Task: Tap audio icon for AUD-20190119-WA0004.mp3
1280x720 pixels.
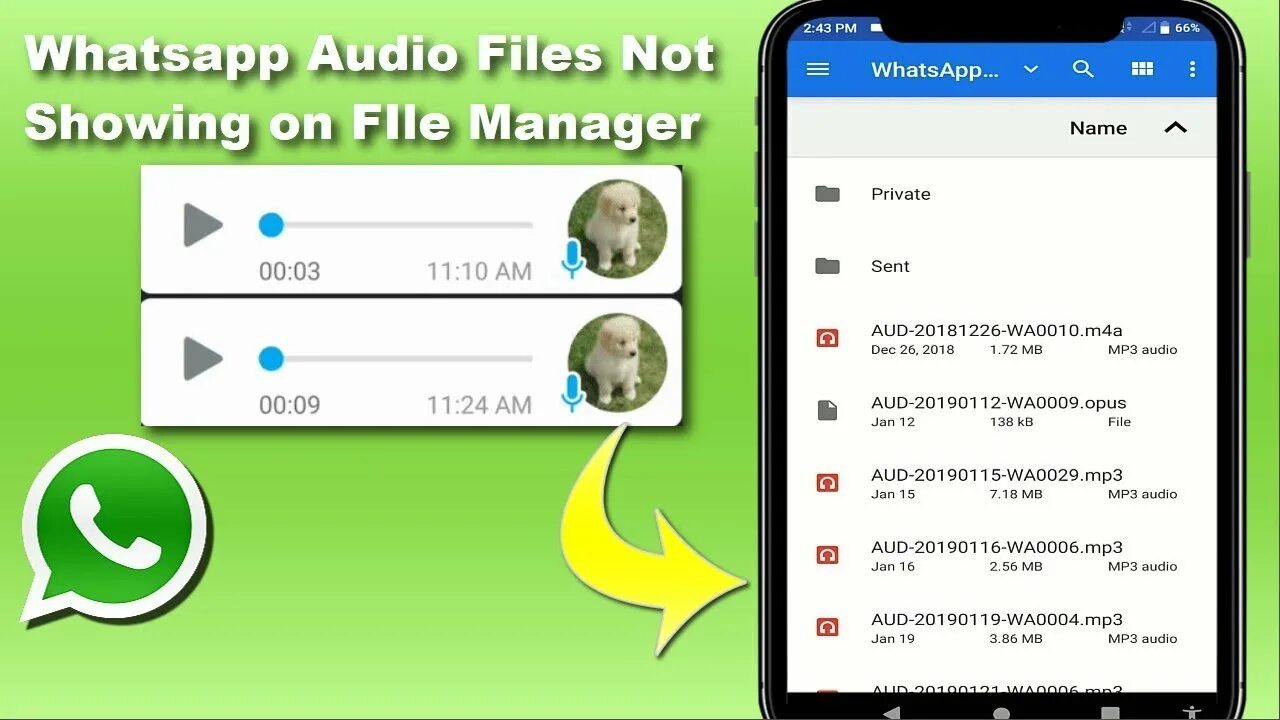Action: 827,627
